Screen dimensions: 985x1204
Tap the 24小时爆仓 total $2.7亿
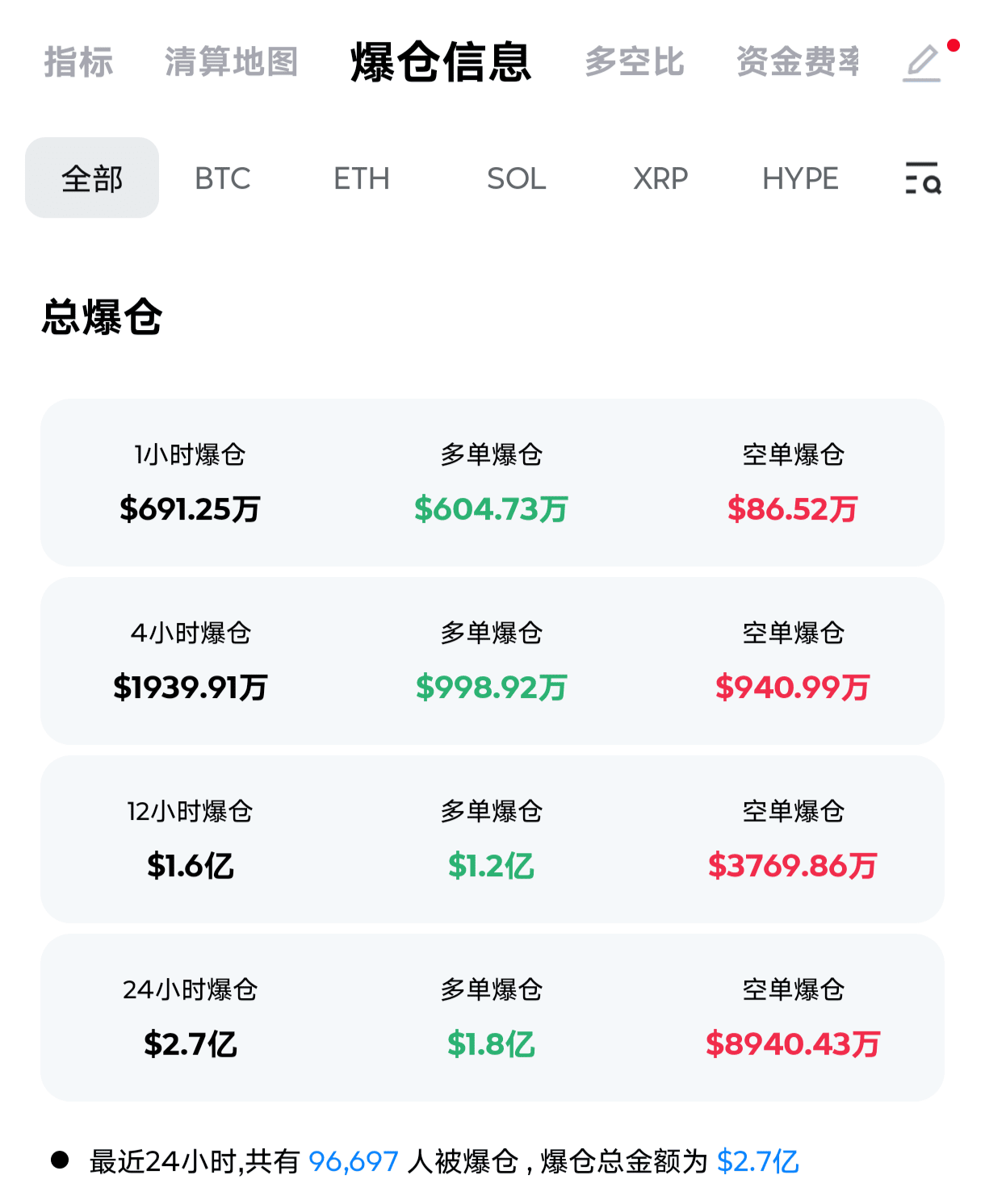click(190, 1044)
